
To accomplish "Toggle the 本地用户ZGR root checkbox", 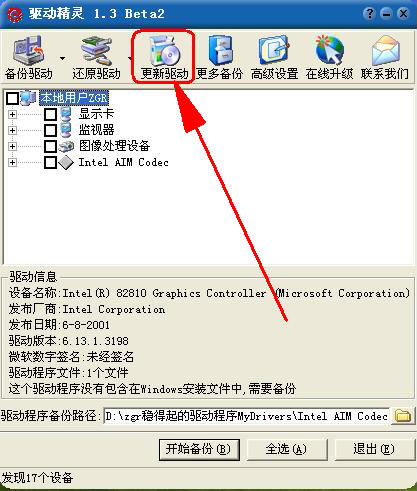I will point(12,98).
